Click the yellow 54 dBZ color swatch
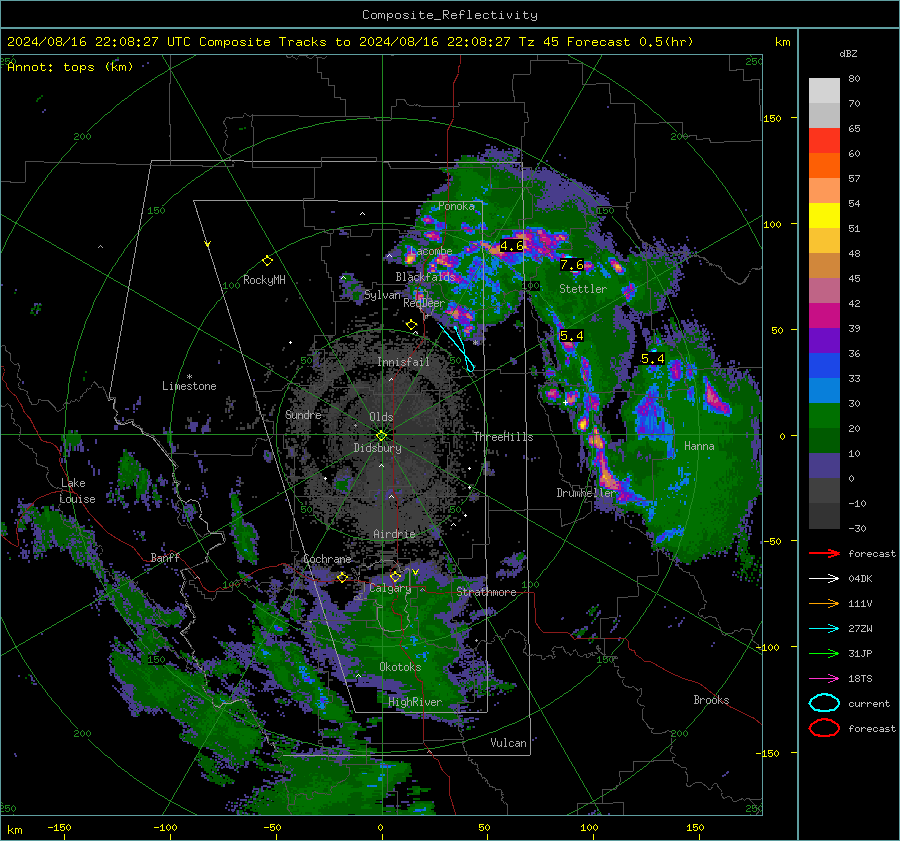This screenshot has height=841, width=900. point(824,216)
